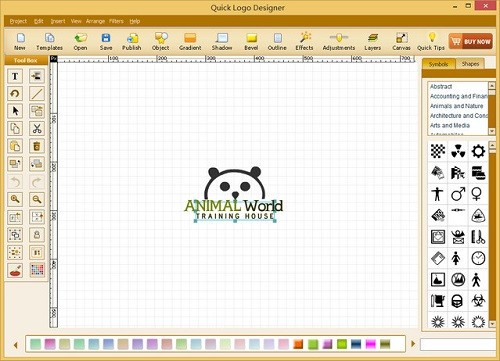Viewport: 500px width, 361px height.
Task: Pick the checkered pattern symbol
Action: pos(438,152)
